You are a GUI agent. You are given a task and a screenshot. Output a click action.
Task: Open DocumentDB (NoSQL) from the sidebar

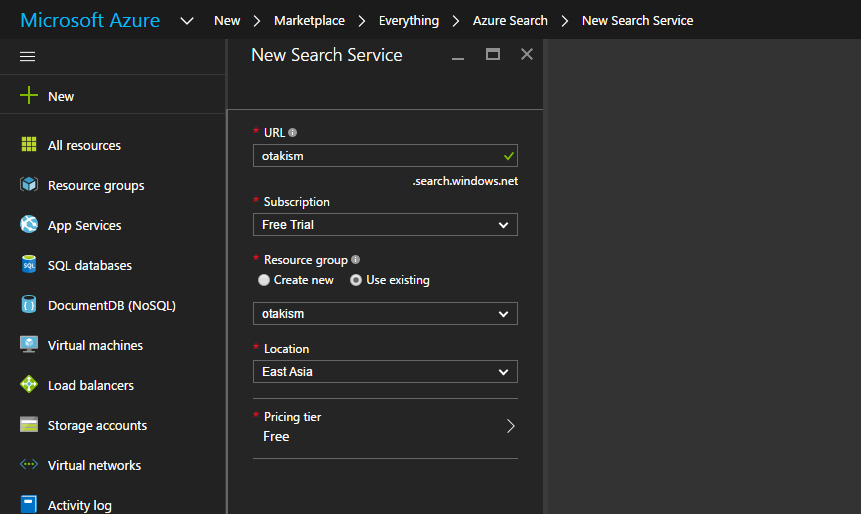113,305
